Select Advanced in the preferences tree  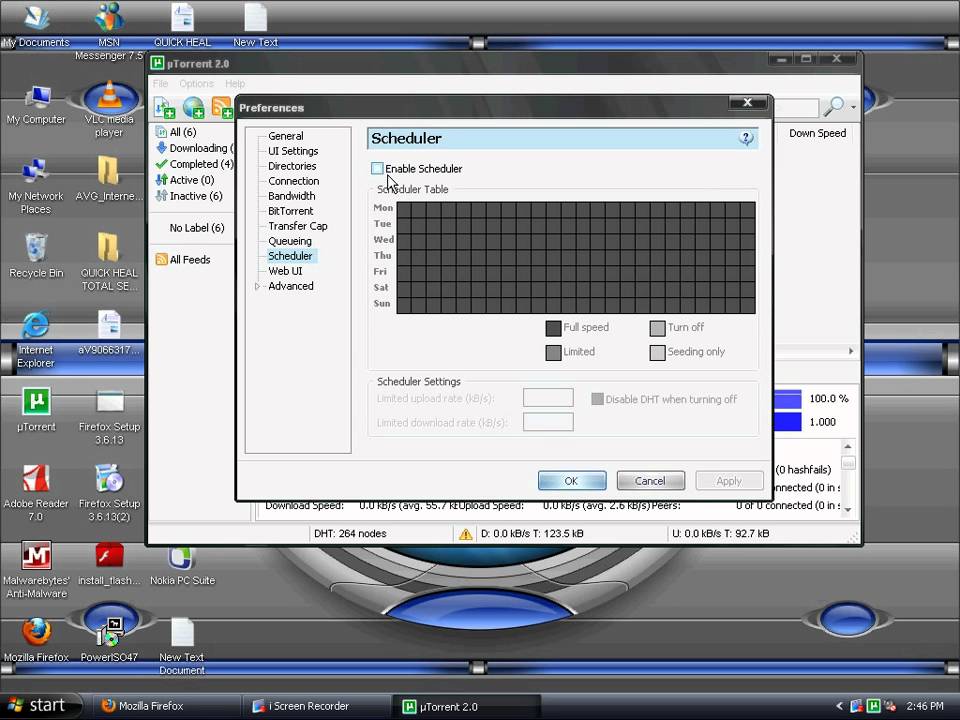tap(291, 286)
